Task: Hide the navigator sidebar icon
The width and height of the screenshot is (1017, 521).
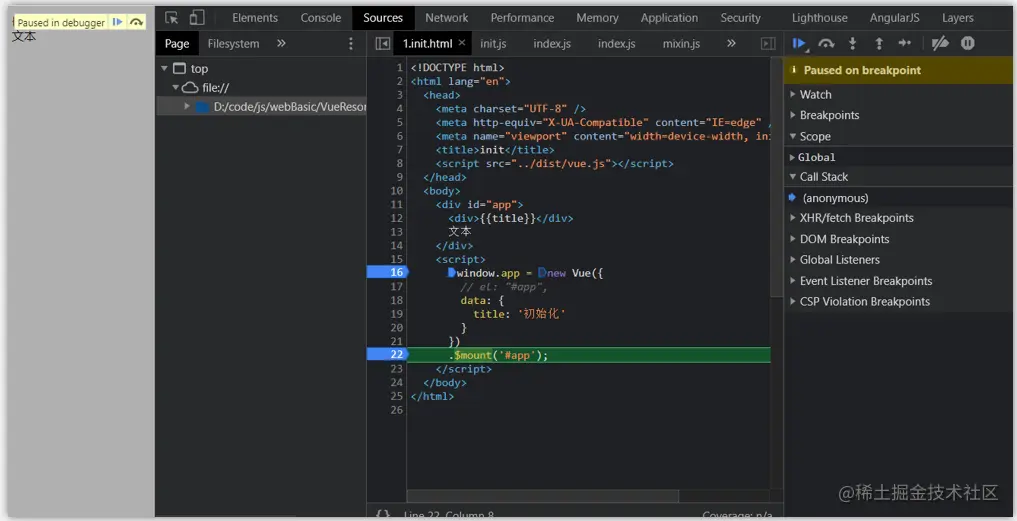Action: click(383, 43)
